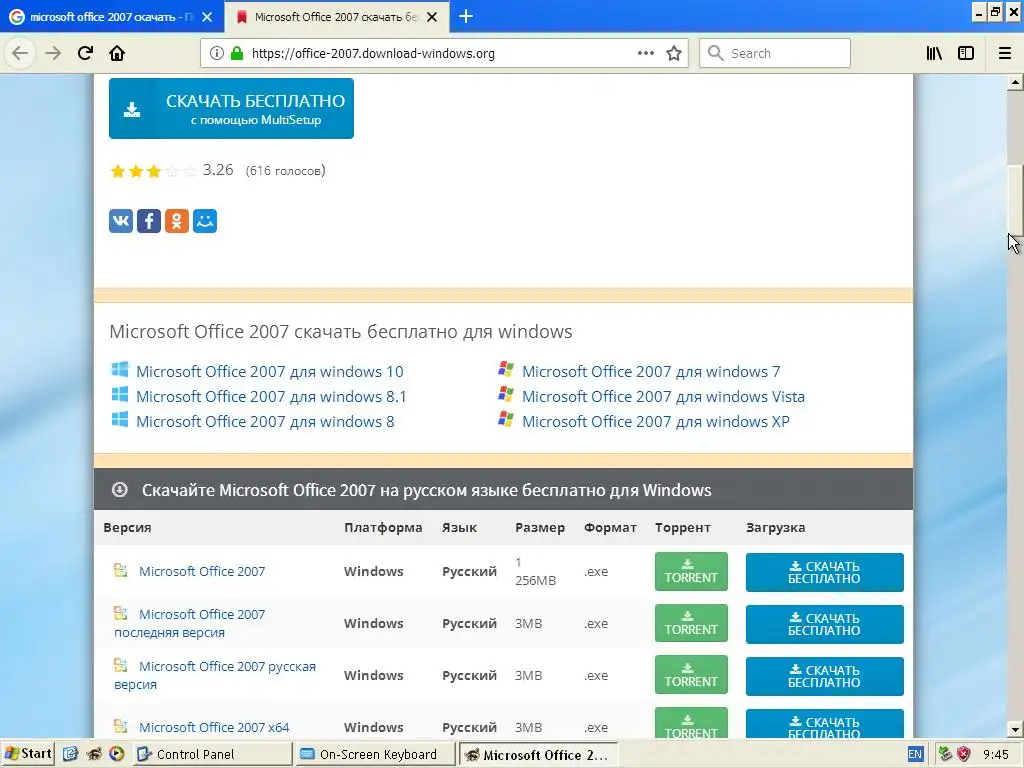This screenshot has height=768, width=1024.
Task: Click the EN language indicator in tray
Action: point(915,754)
